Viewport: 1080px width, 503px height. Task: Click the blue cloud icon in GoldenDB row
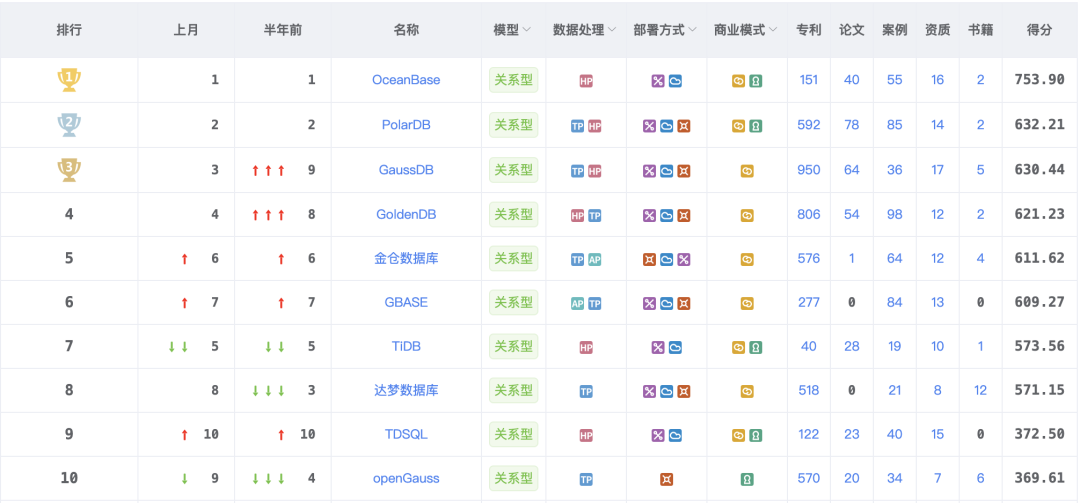[667, 216]
